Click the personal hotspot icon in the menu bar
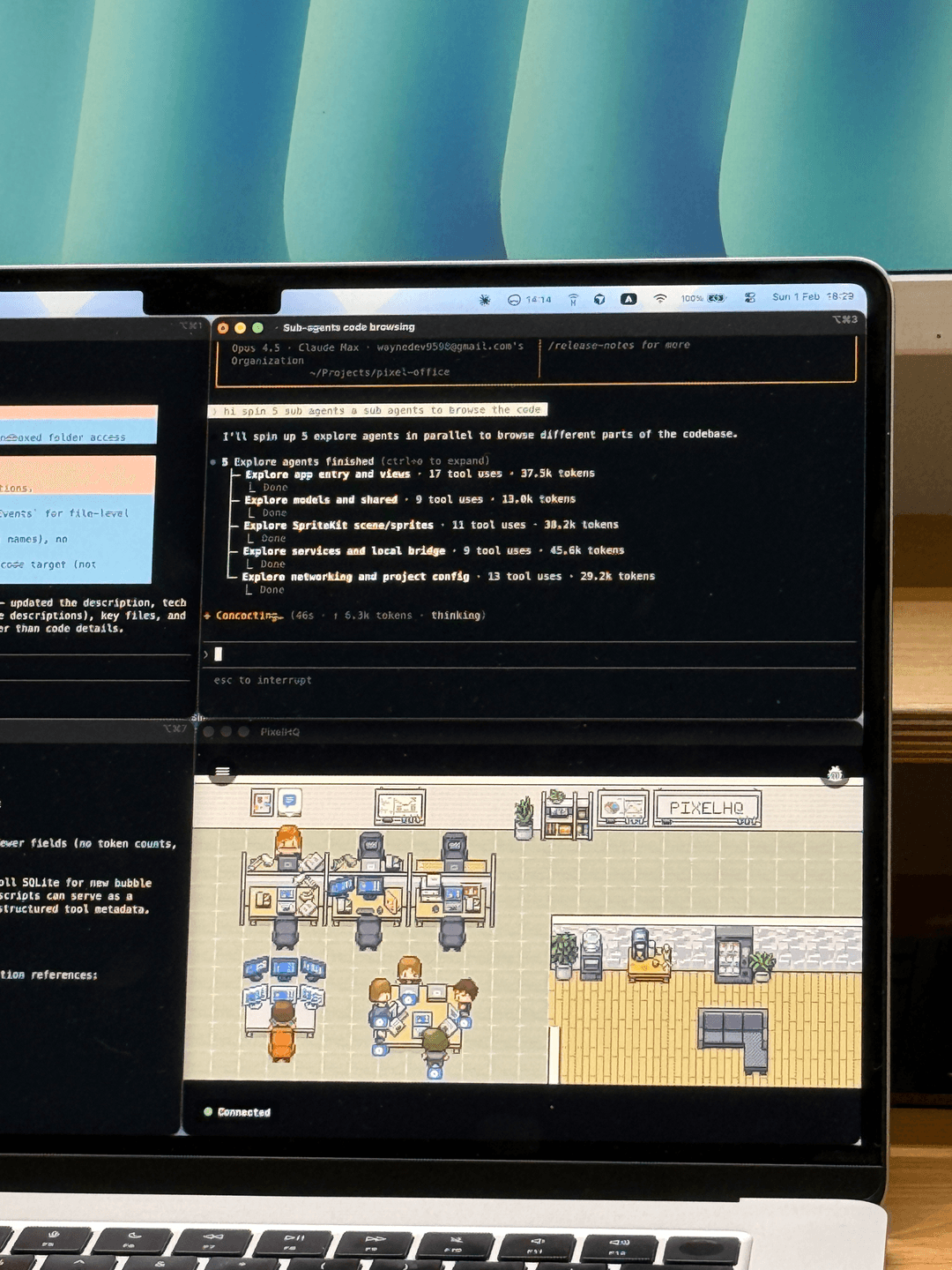Screen dimensions: 952x1270 click(x=572, y=299)
